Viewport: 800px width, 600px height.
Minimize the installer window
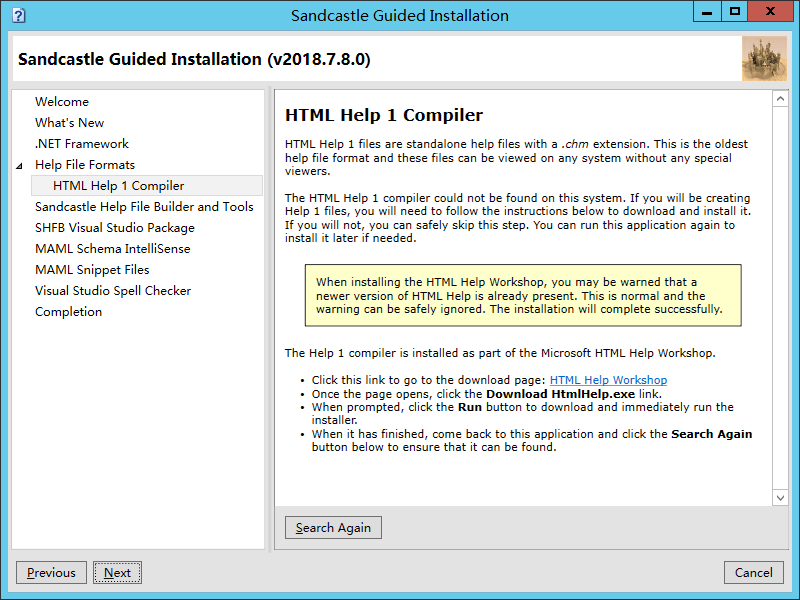point(707,12)
